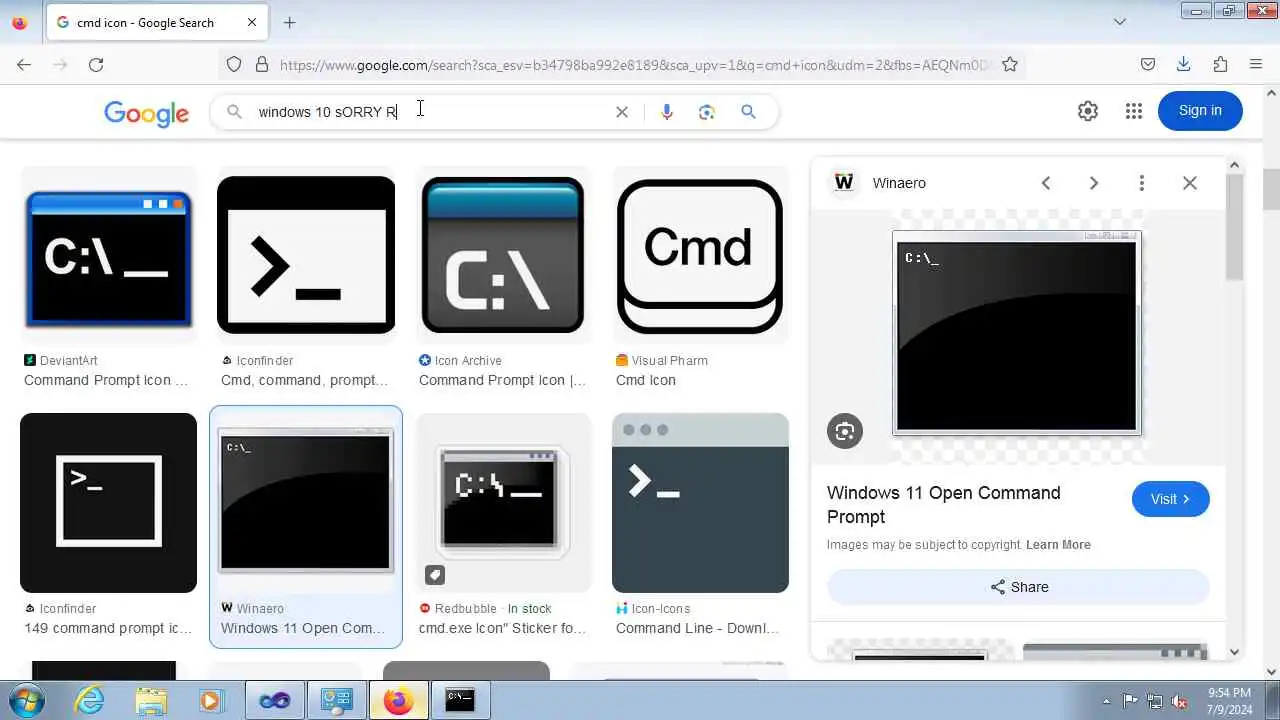The image size is (1280, 720).
Task: Open a new browser tab
Action: pos(290,22)
